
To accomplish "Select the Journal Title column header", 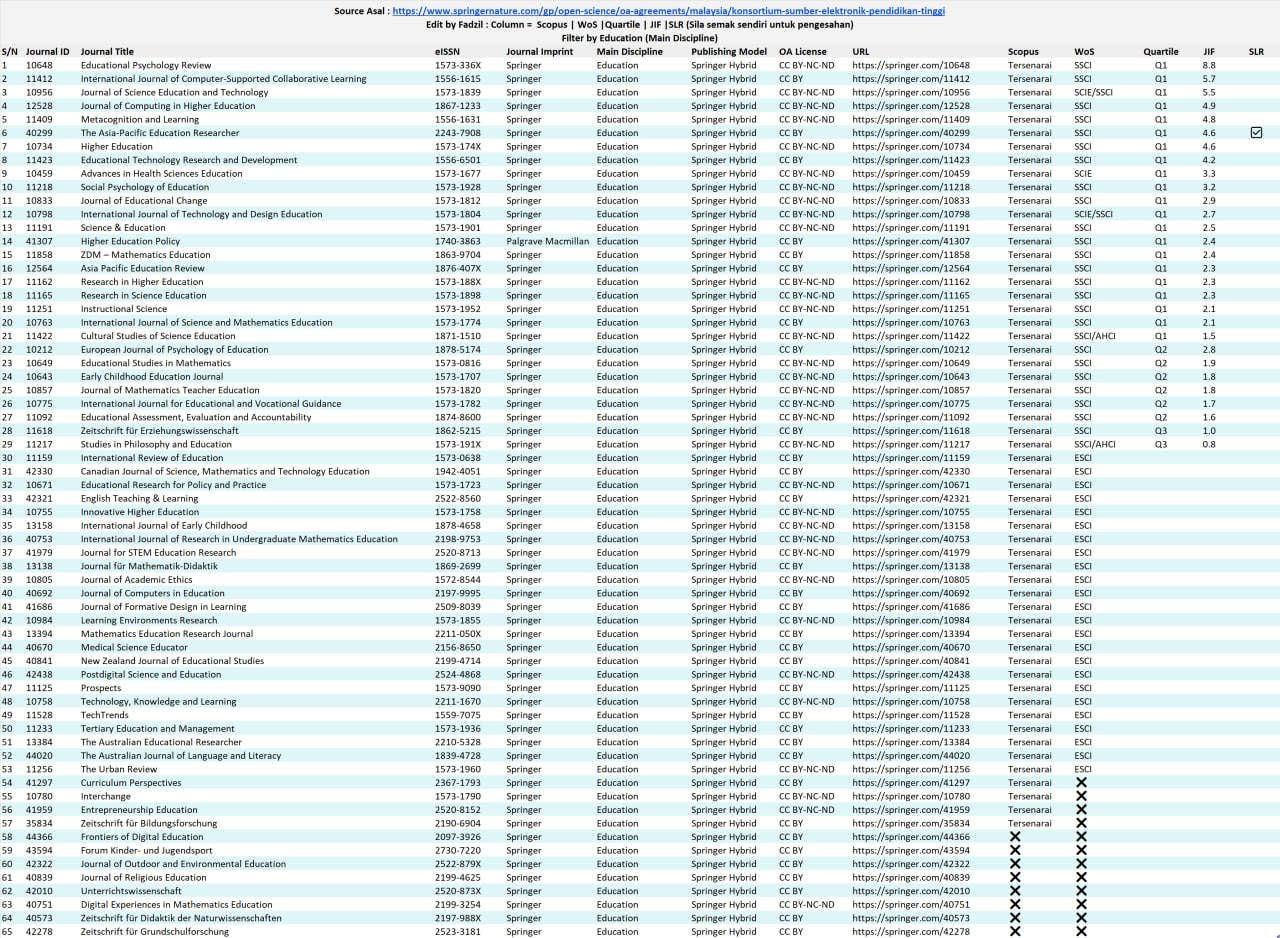I will click(x=107, y=51).
